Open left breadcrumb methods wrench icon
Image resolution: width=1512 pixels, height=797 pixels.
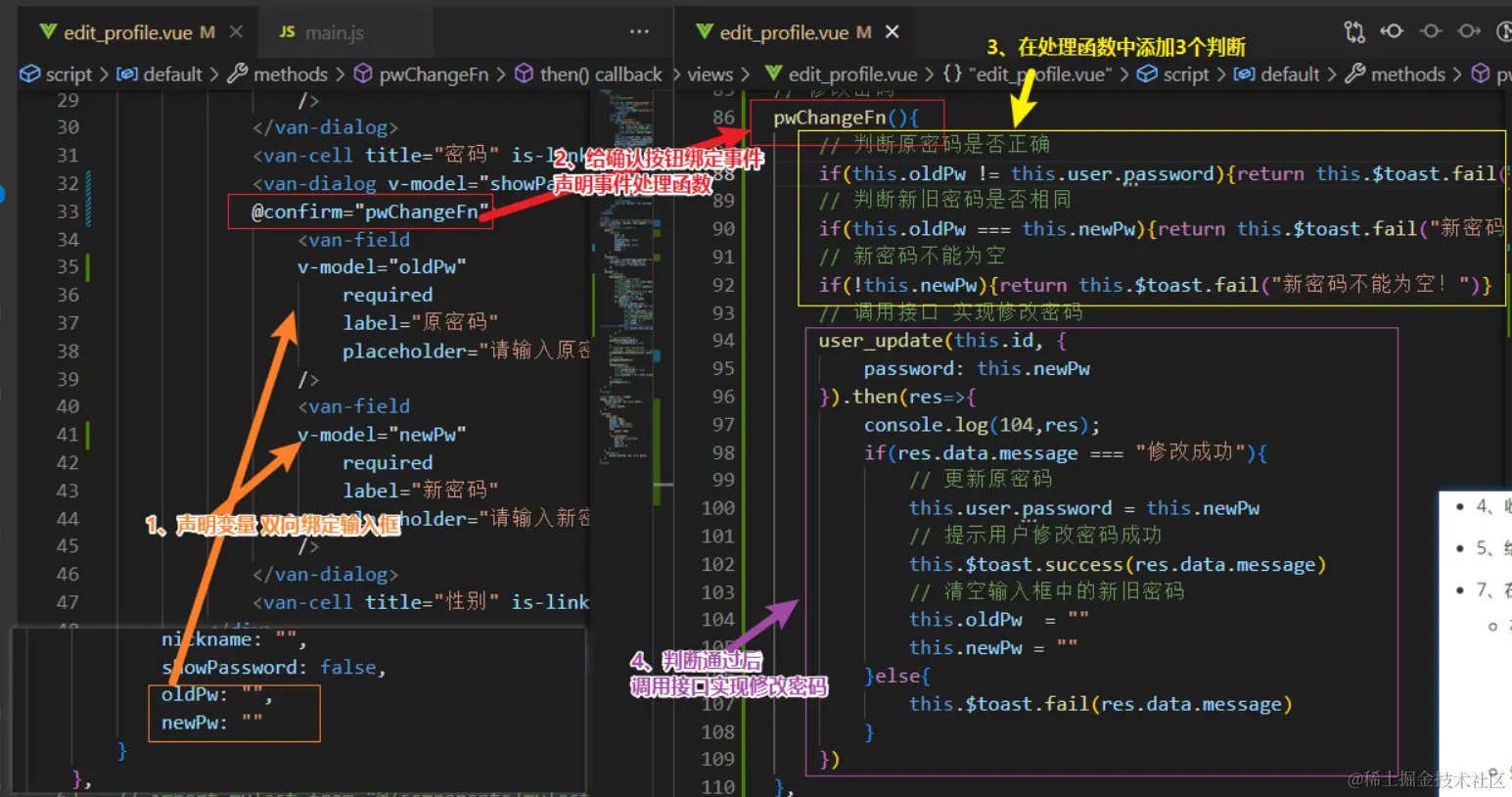point(237,73)
